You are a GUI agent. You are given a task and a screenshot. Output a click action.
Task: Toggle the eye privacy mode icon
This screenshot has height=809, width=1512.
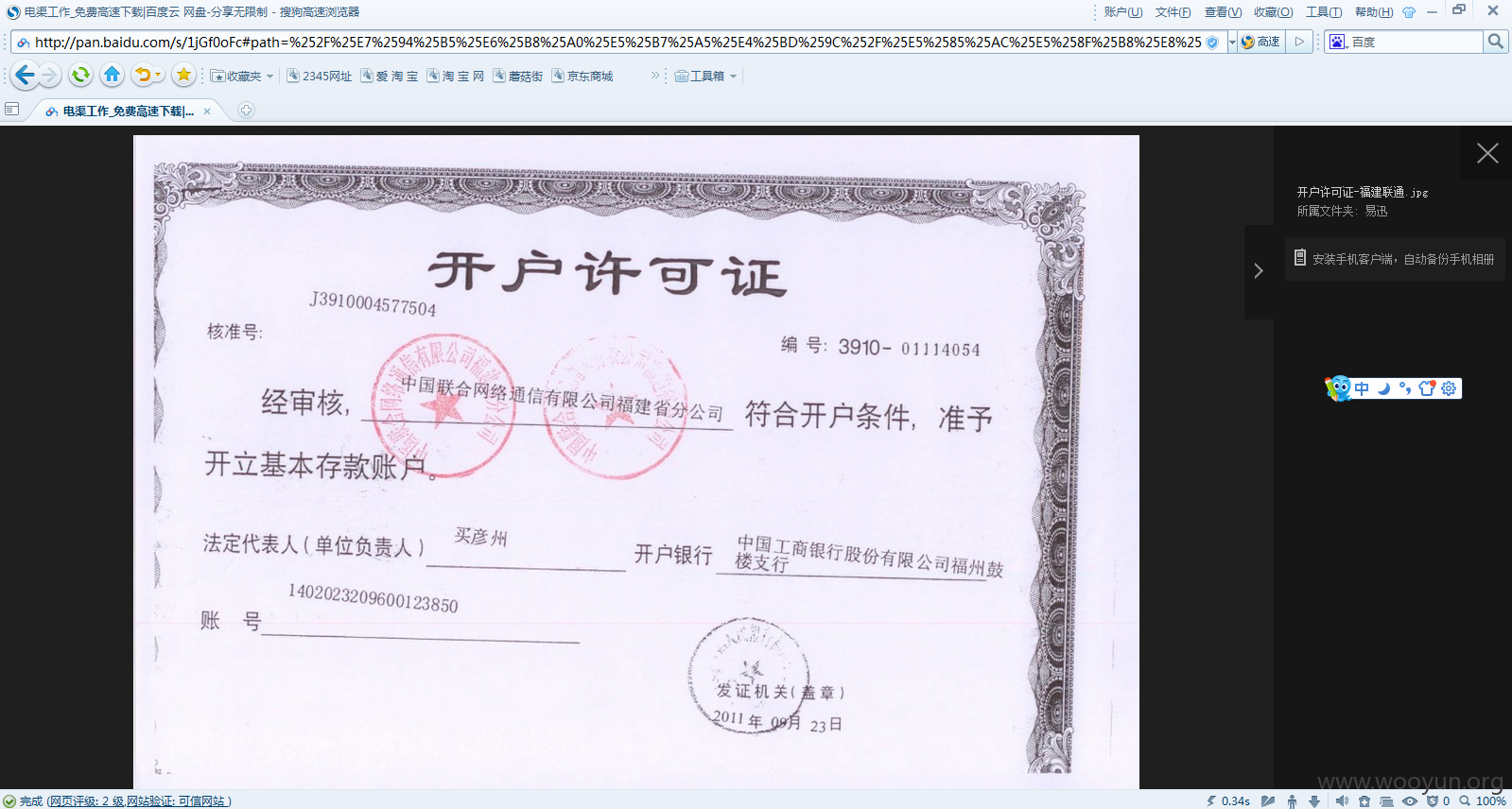[1410, 800]
